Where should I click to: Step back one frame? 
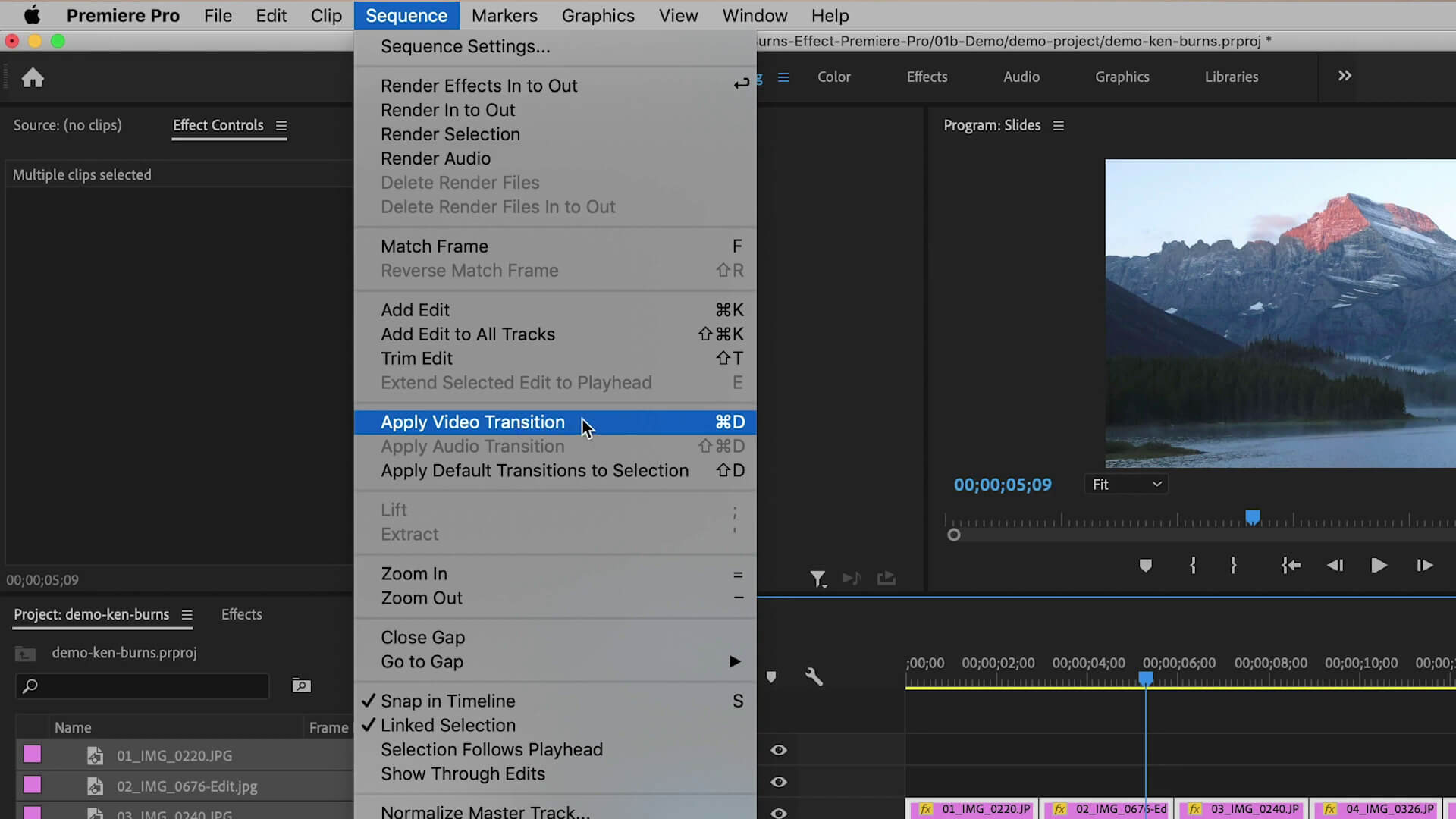point(1335,566)
